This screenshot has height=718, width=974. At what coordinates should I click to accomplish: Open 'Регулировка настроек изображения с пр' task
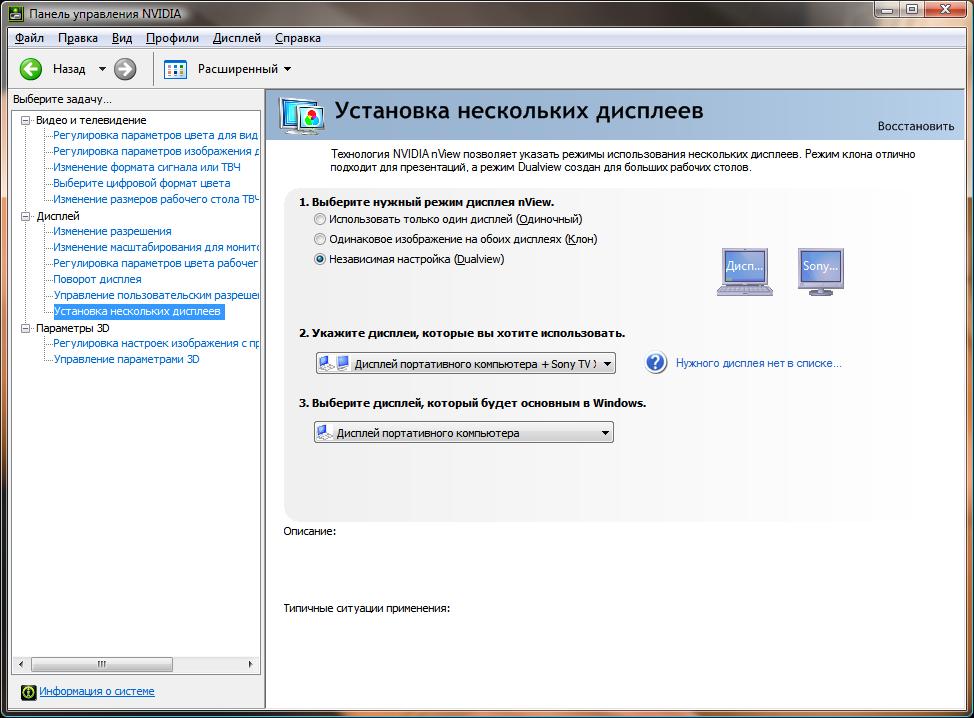pyautogui.click(x=156, y=343)
